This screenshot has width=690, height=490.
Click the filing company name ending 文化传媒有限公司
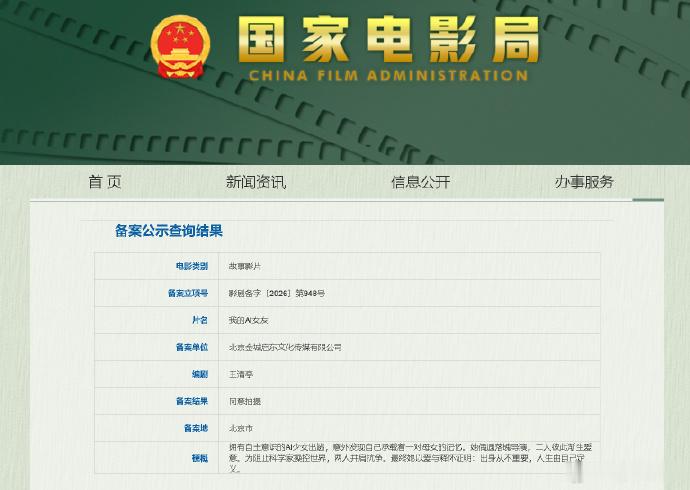pos(285,347)
